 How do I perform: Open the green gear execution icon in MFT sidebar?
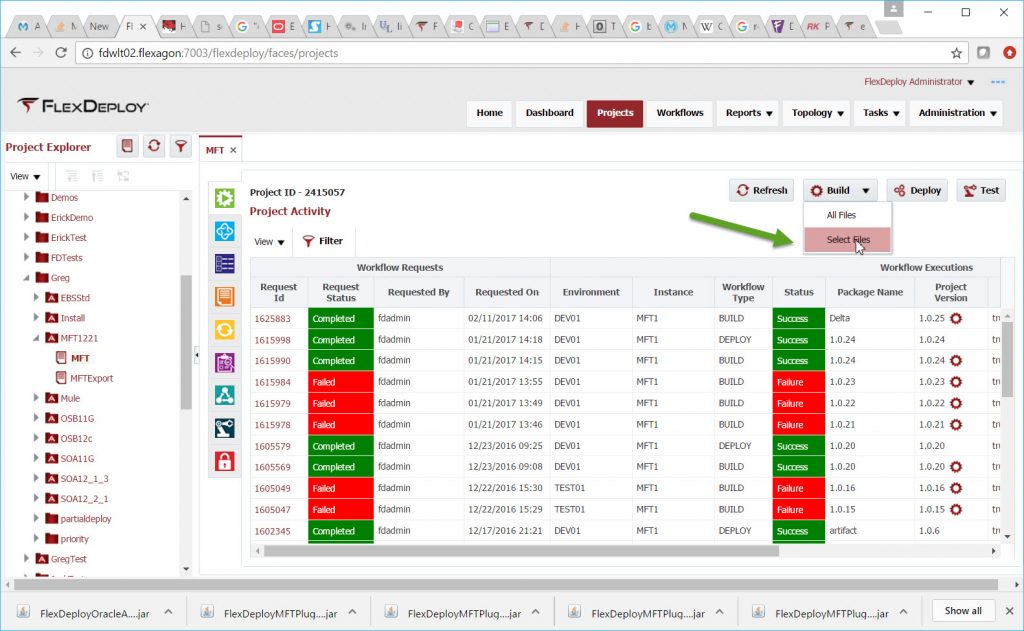225,198
